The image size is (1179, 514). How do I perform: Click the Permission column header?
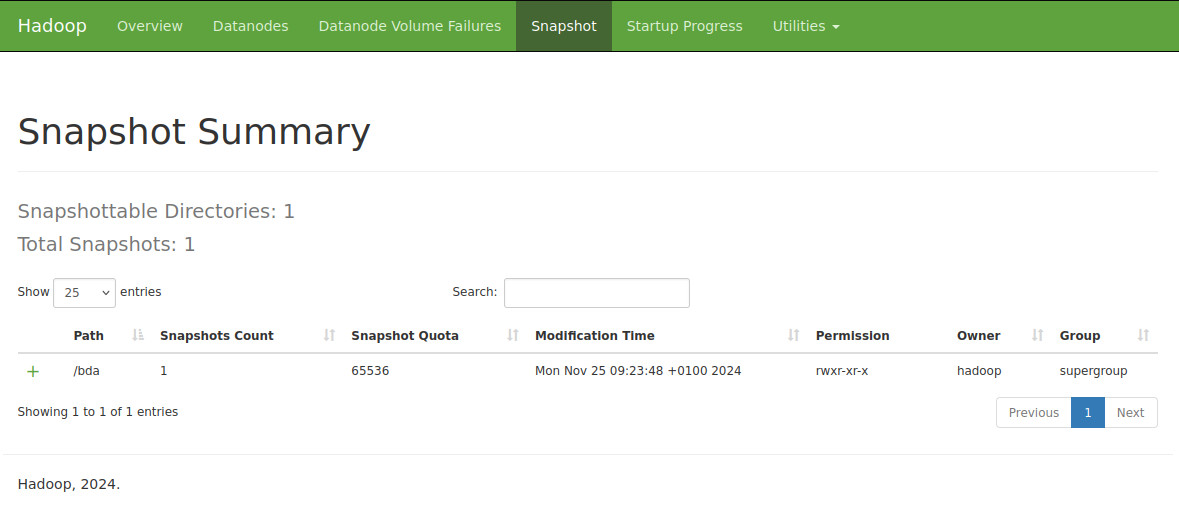pos(852,336)
